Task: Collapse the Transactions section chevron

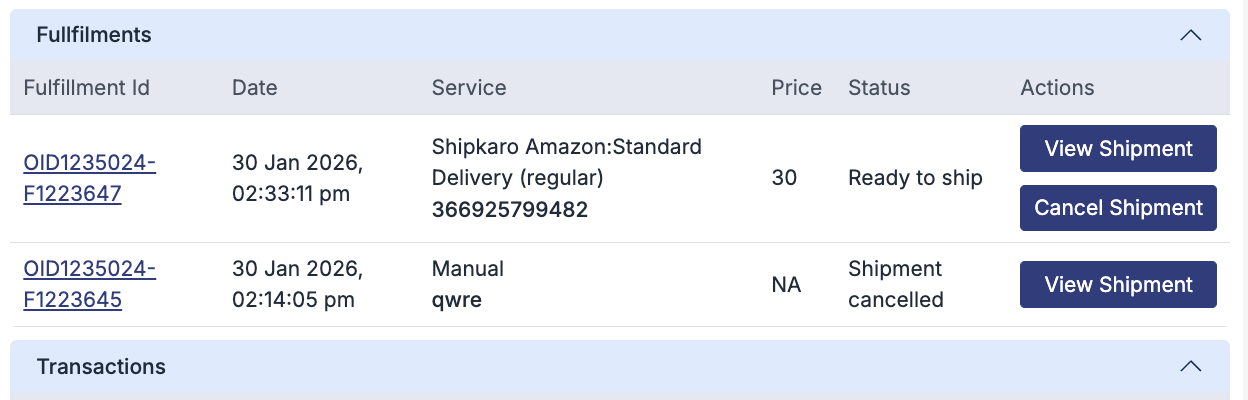Action: [1190, 366]
